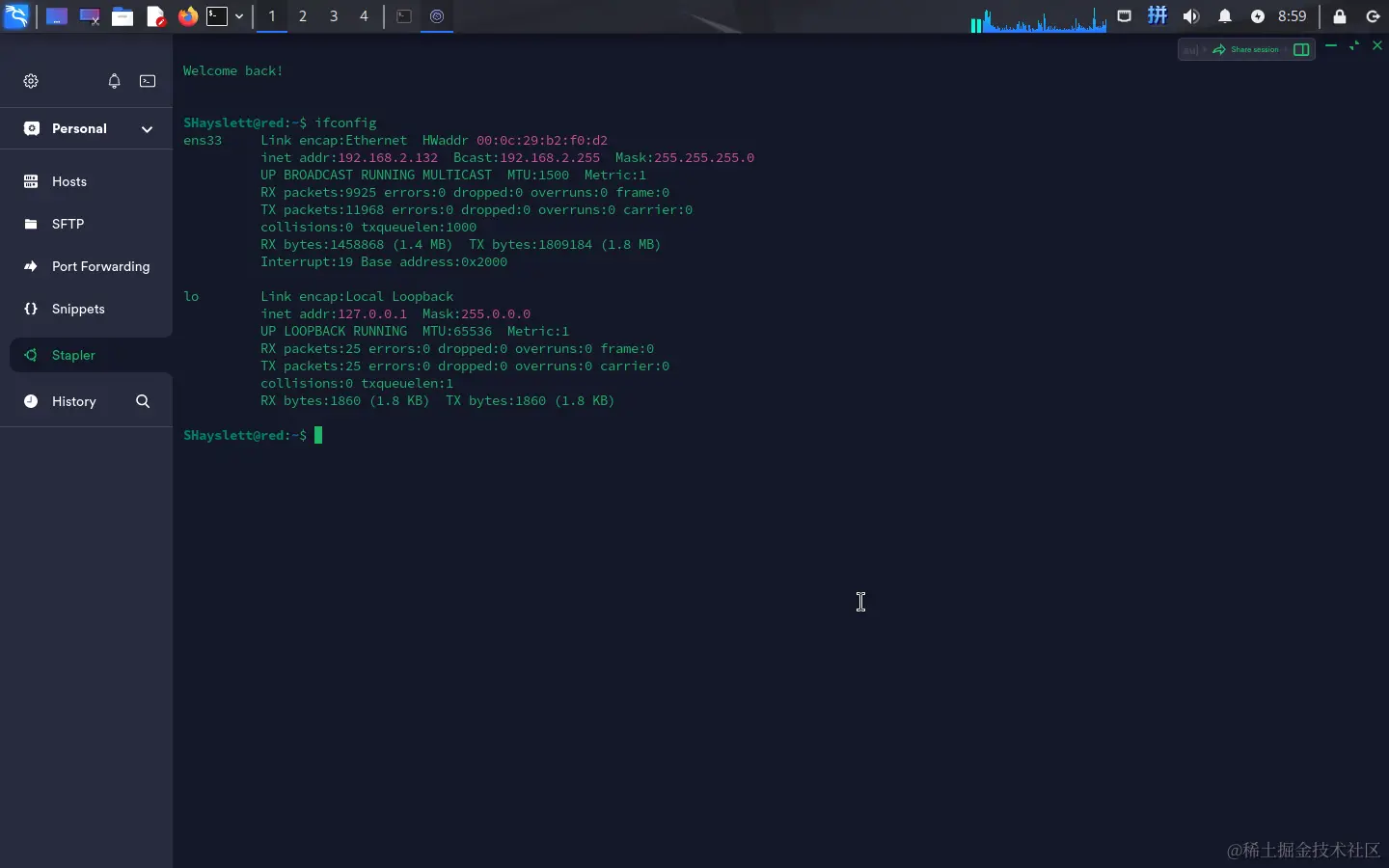Click the broadcast address 192.168.2.255
Screen dimensions: 1389x868
550,157
